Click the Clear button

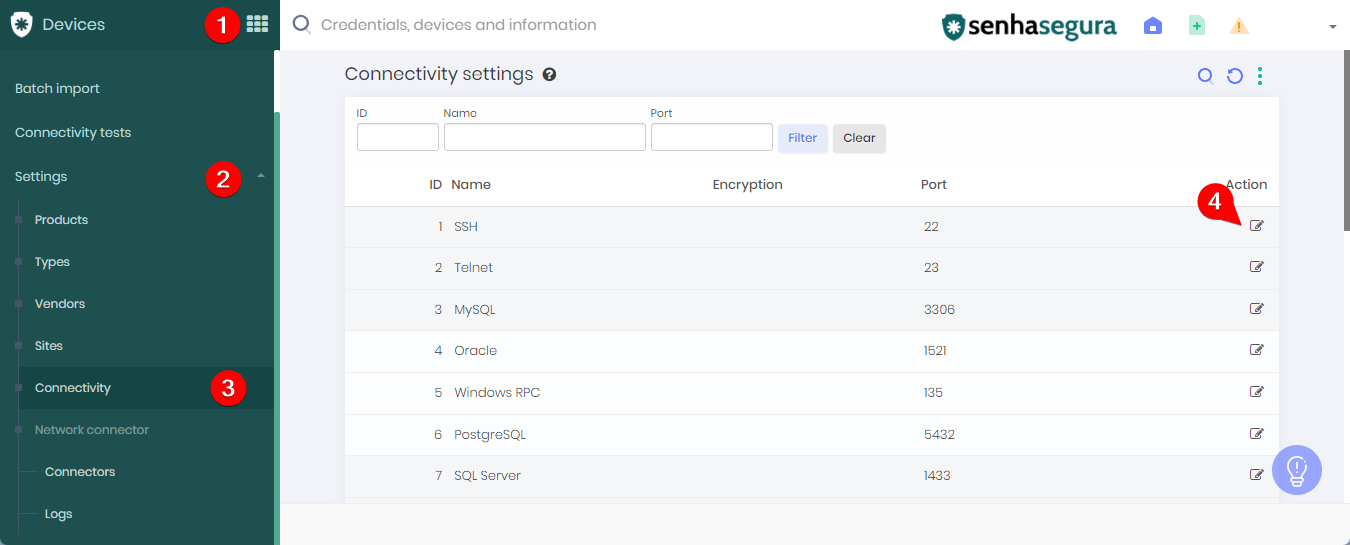pyautogui.click(x=859, y=138)
